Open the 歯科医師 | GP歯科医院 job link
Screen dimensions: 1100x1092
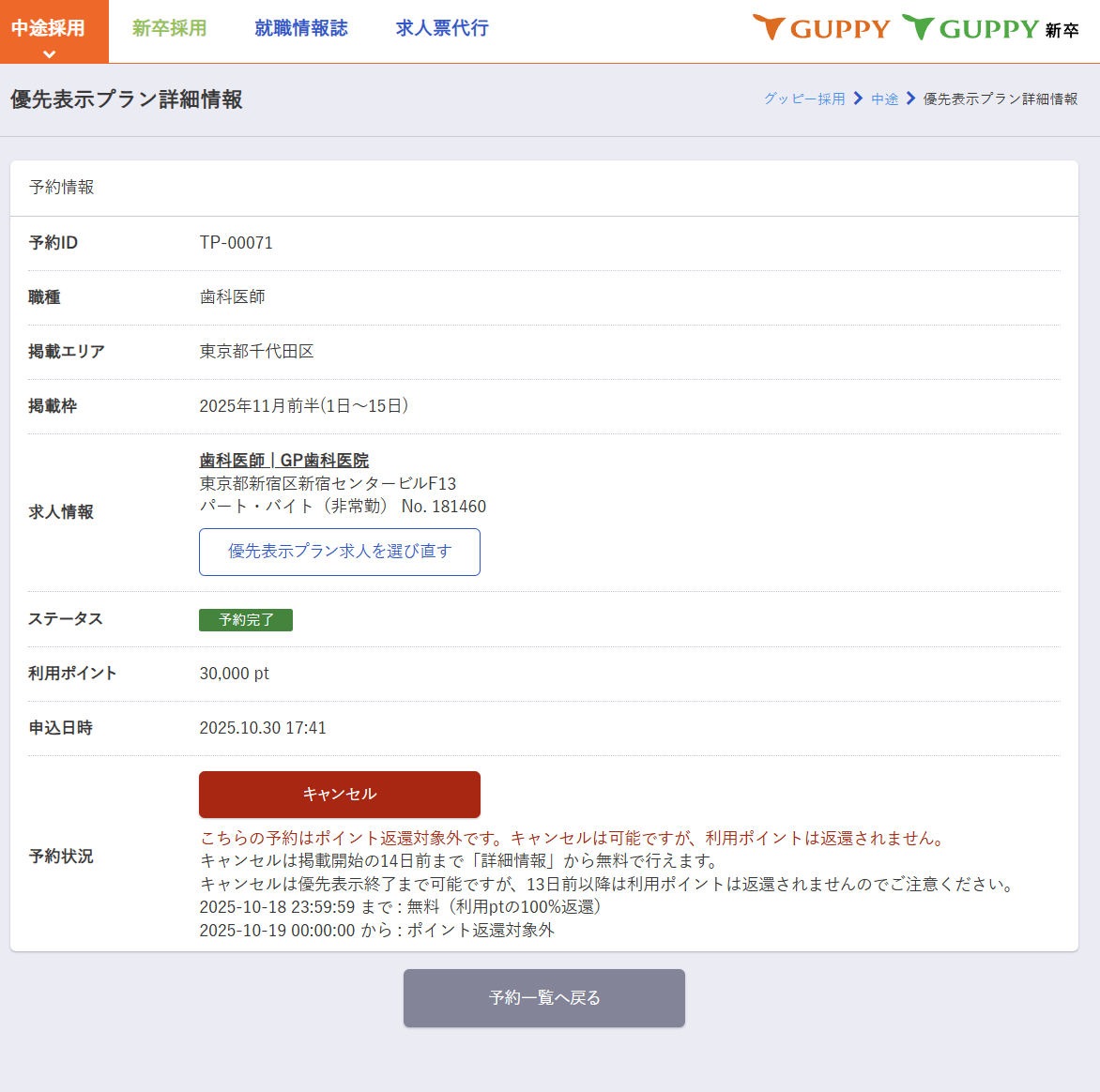(x=283, y=460)
